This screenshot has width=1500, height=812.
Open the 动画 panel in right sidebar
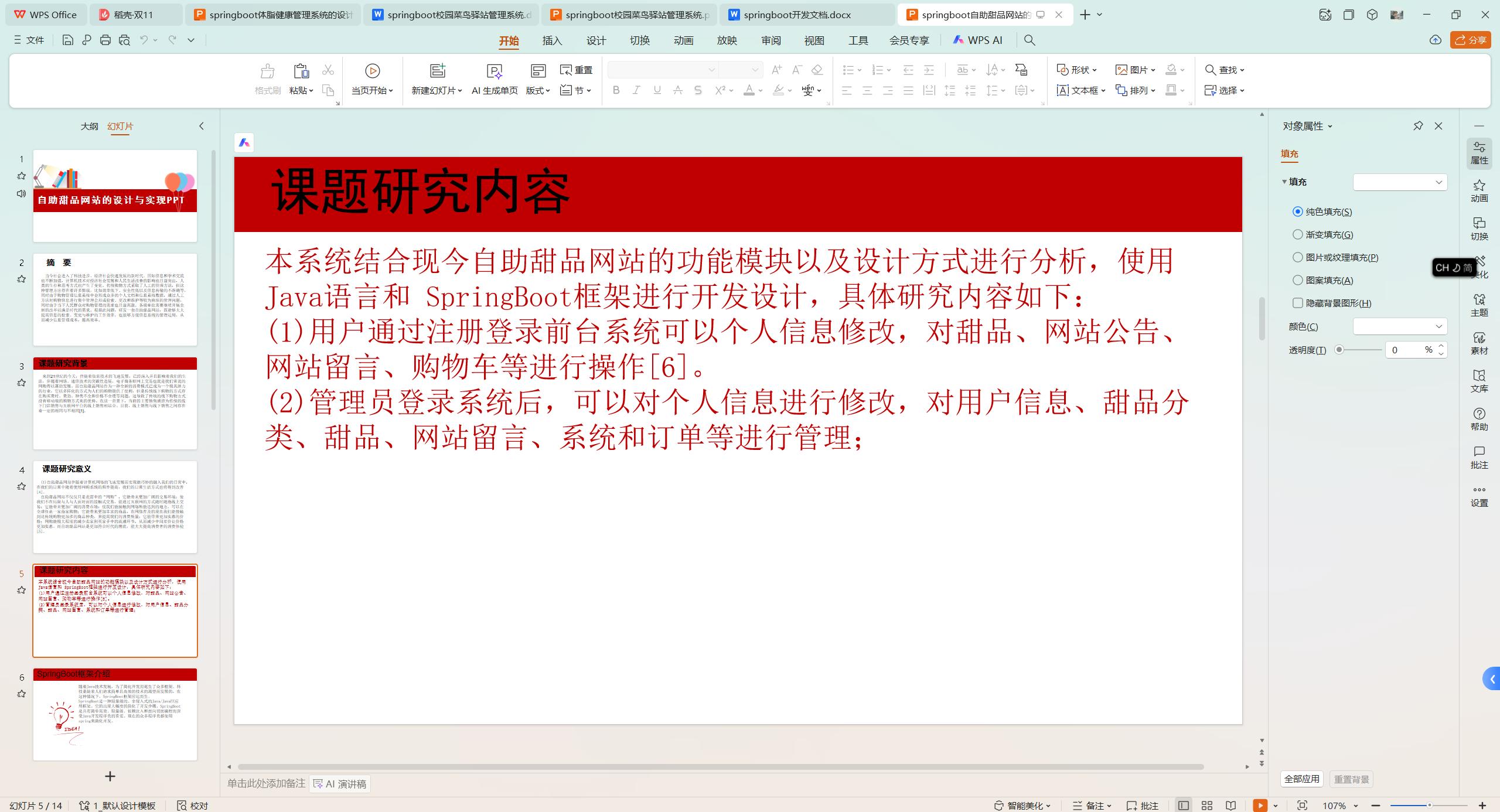(x=1479, y=190)
